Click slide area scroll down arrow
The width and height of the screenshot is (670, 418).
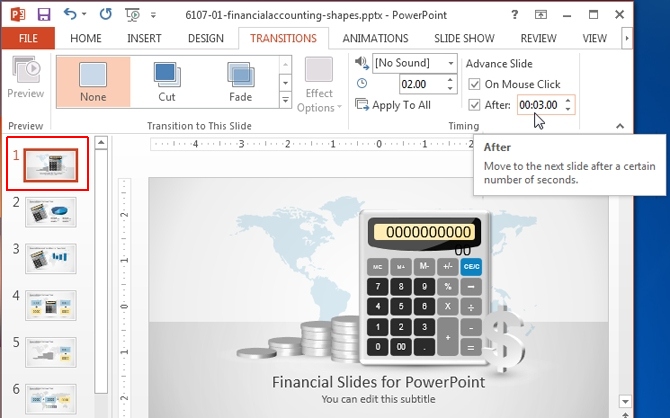(625, 402)
